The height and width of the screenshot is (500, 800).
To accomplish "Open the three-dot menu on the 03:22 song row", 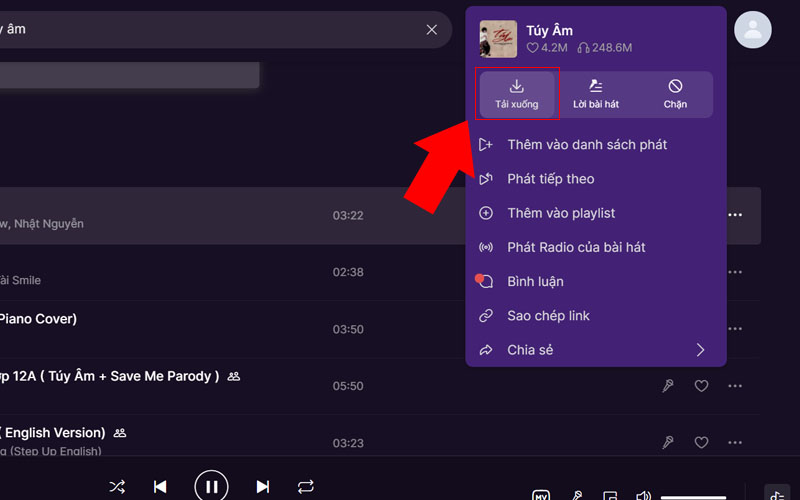I will pyautogui.click(x=735, y=215).
